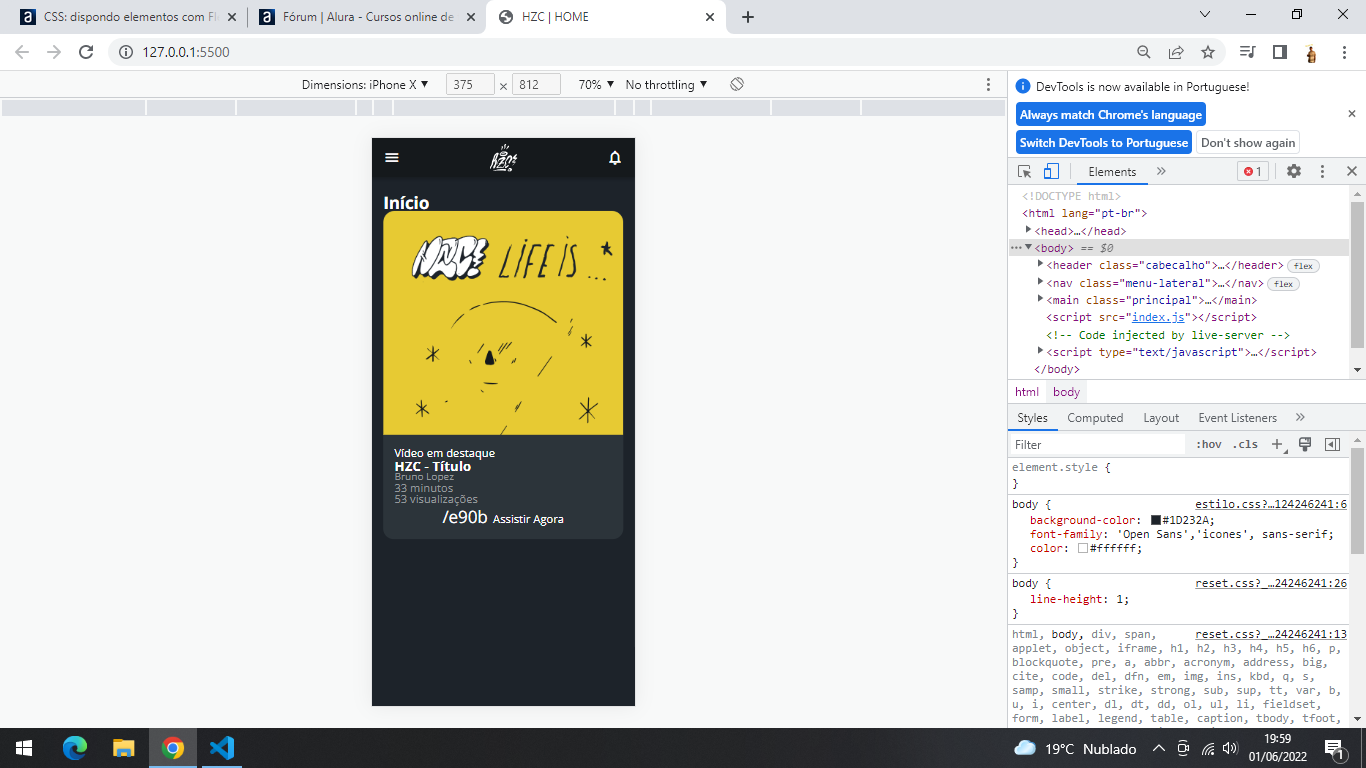Click Assistir Agora in the video card
The width and height of the screenshot is (1366, 768).
[528, 519]
